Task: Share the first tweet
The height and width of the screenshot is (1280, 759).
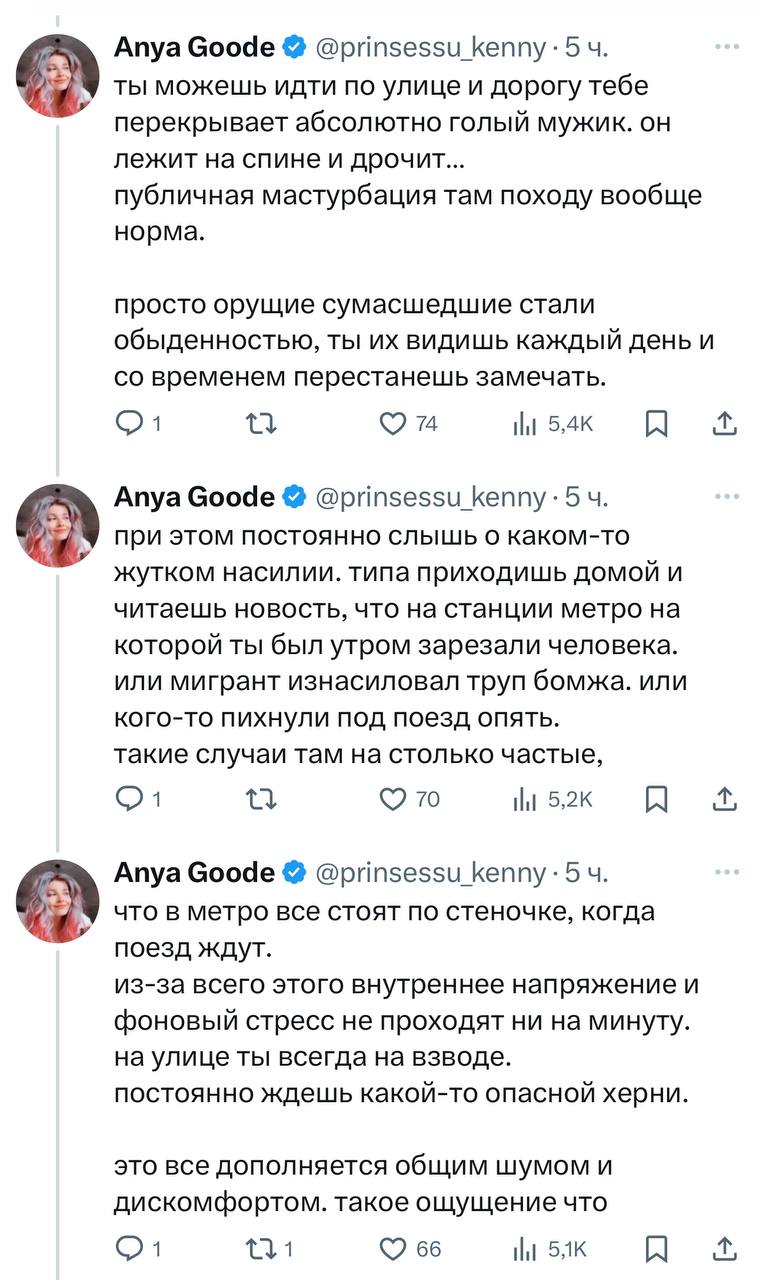Action: (725, 424)
